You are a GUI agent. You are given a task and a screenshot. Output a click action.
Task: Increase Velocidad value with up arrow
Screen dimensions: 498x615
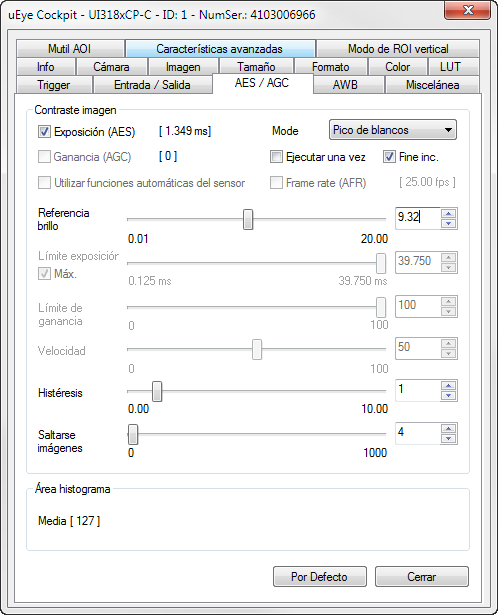tap(449, 343)
